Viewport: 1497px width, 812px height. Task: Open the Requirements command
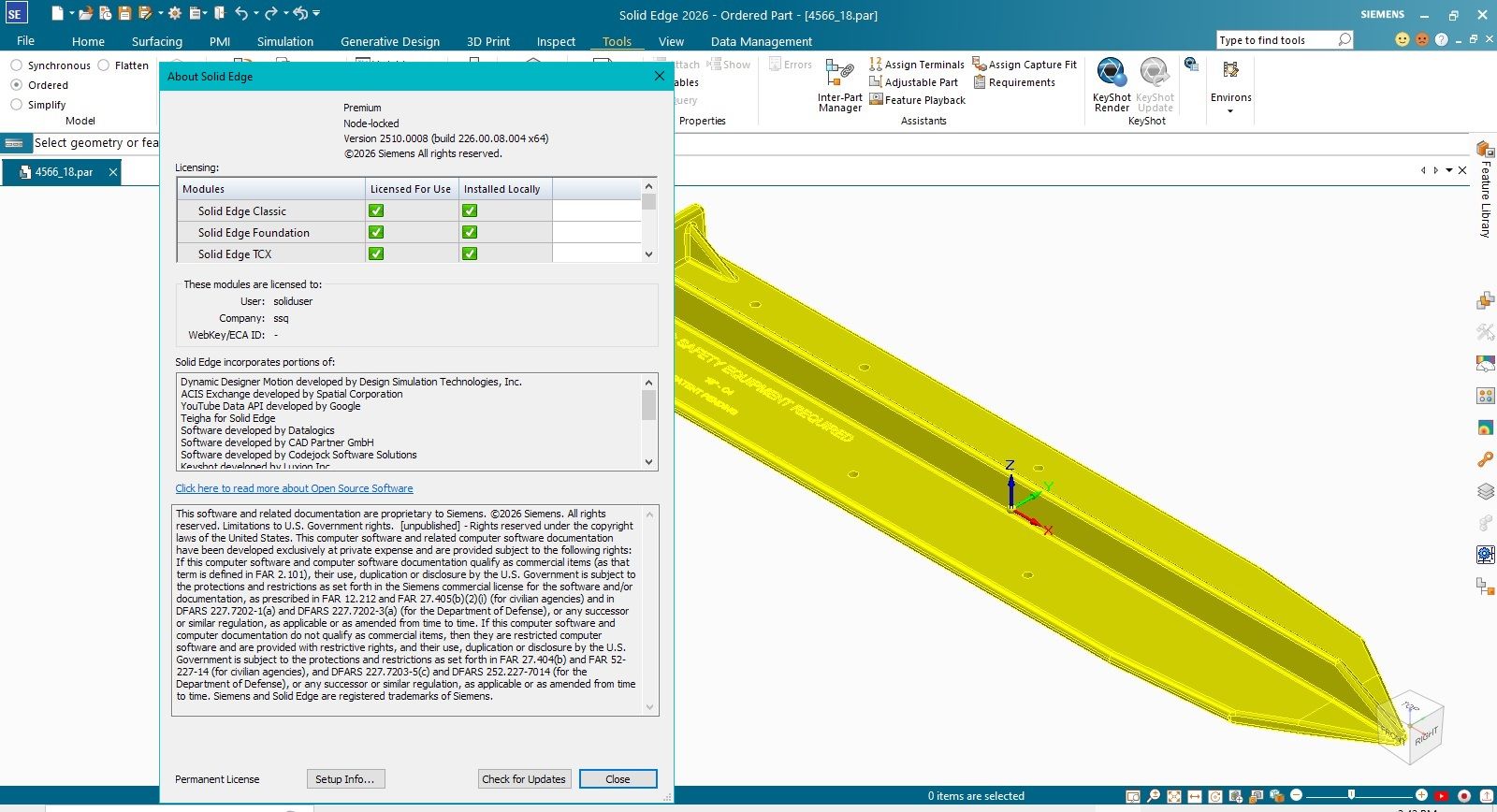tap(1014, 82)
